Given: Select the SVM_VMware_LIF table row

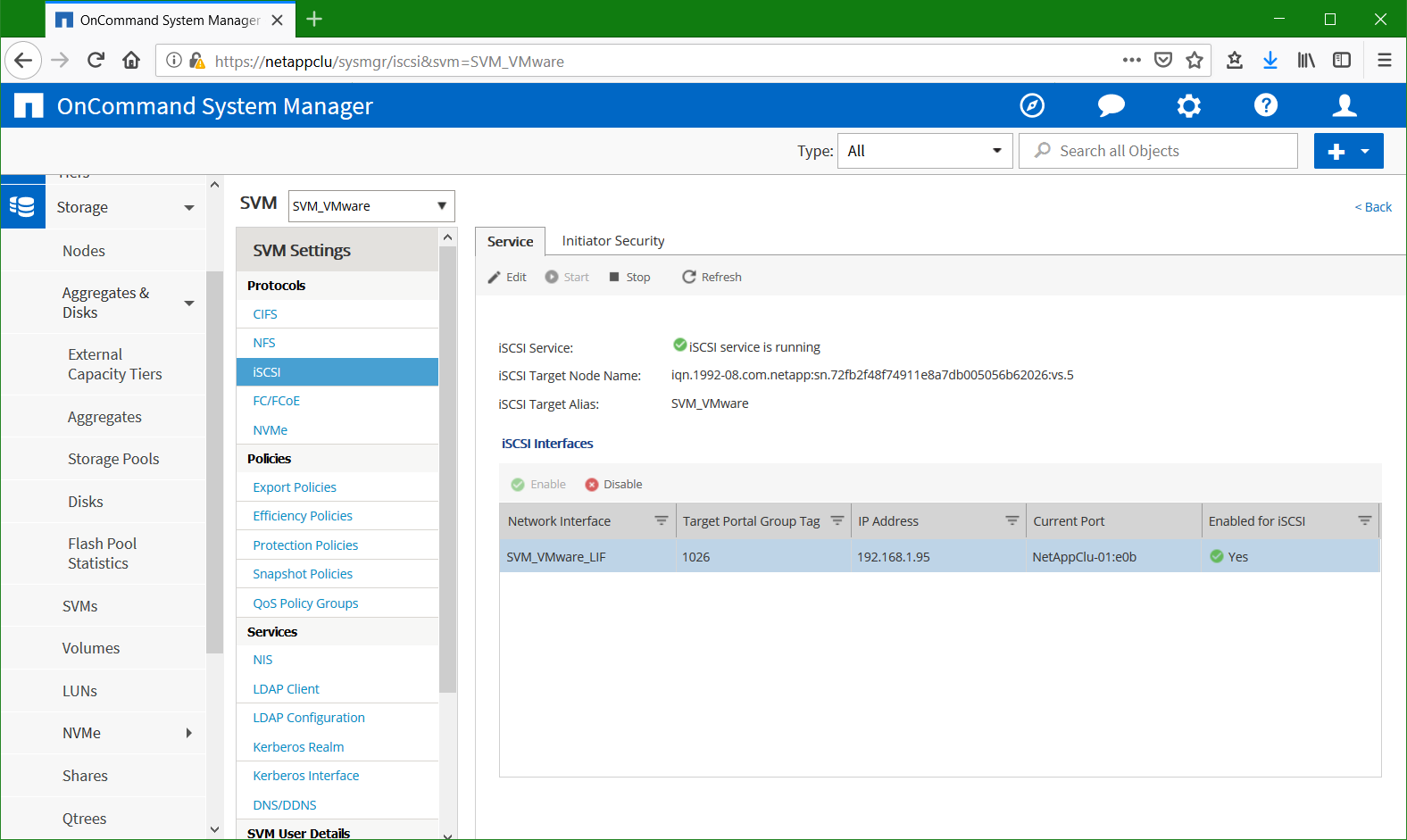Looking at the screenshot, I should click(939, 556).
